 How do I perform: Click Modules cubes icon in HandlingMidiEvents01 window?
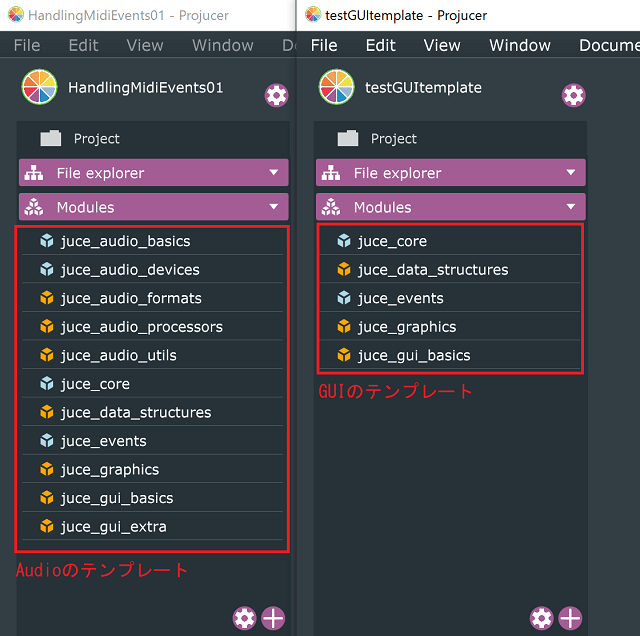tap(34, 207)
